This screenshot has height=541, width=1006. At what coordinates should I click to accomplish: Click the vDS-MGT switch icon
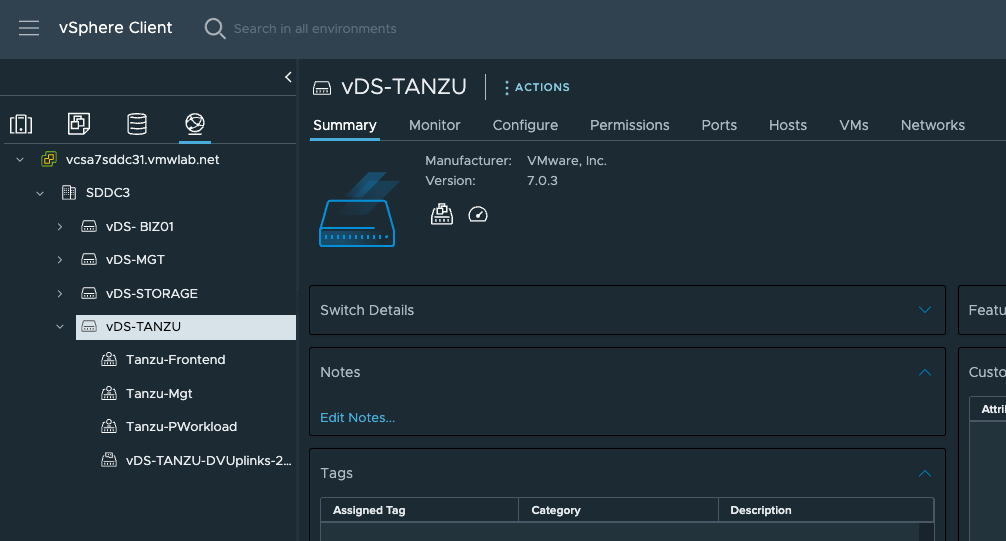89,259
